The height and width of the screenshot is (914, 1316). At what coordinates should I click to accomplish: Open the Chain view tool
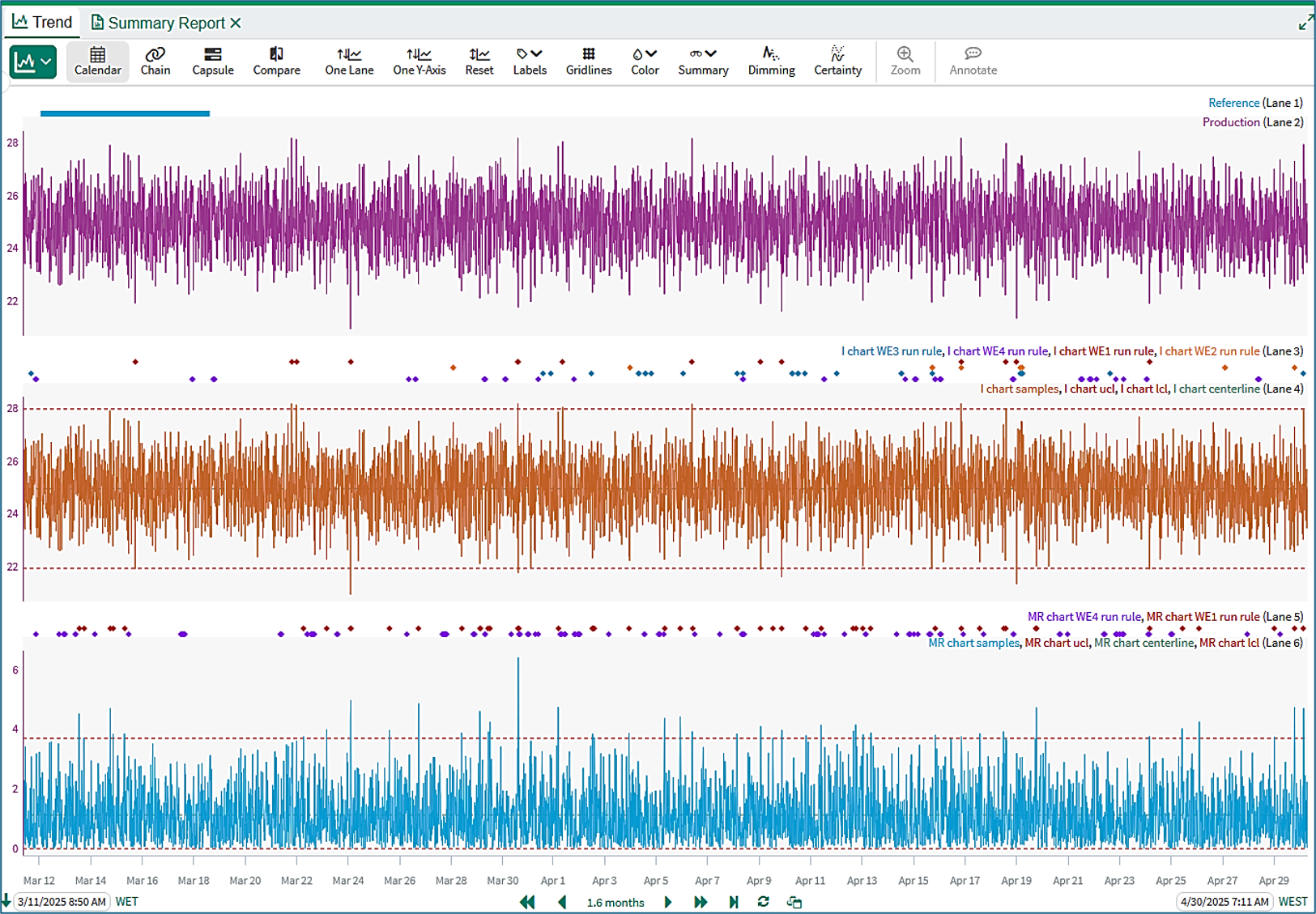(155, 62)
